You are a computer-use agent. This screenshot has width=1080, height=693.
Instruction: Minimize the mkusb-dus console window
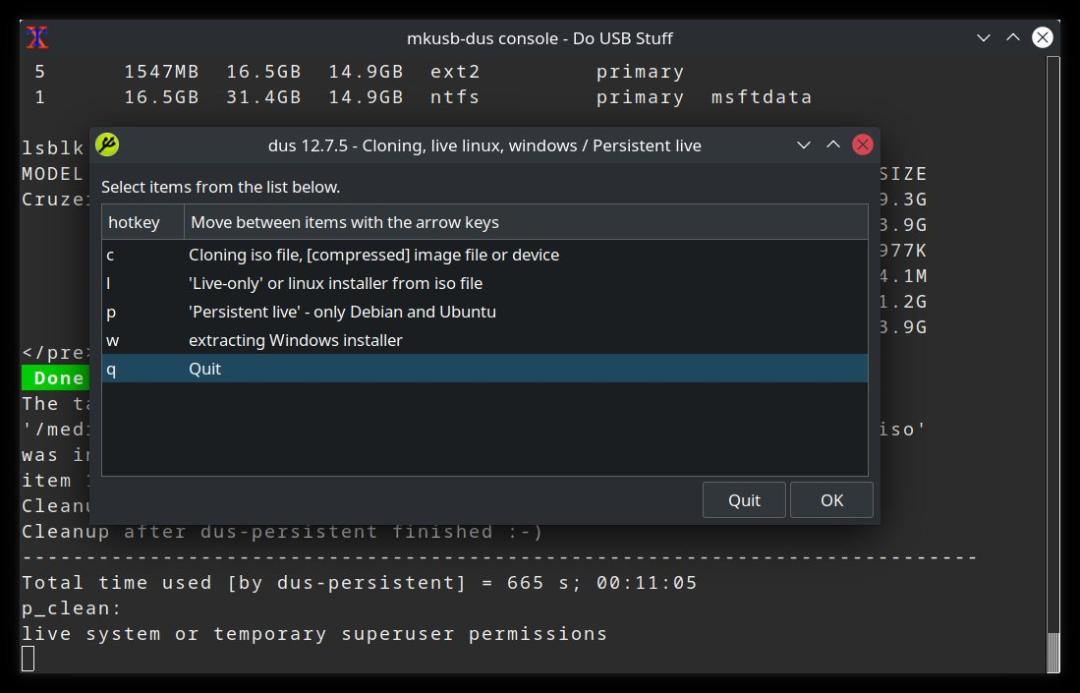(983, 37)
